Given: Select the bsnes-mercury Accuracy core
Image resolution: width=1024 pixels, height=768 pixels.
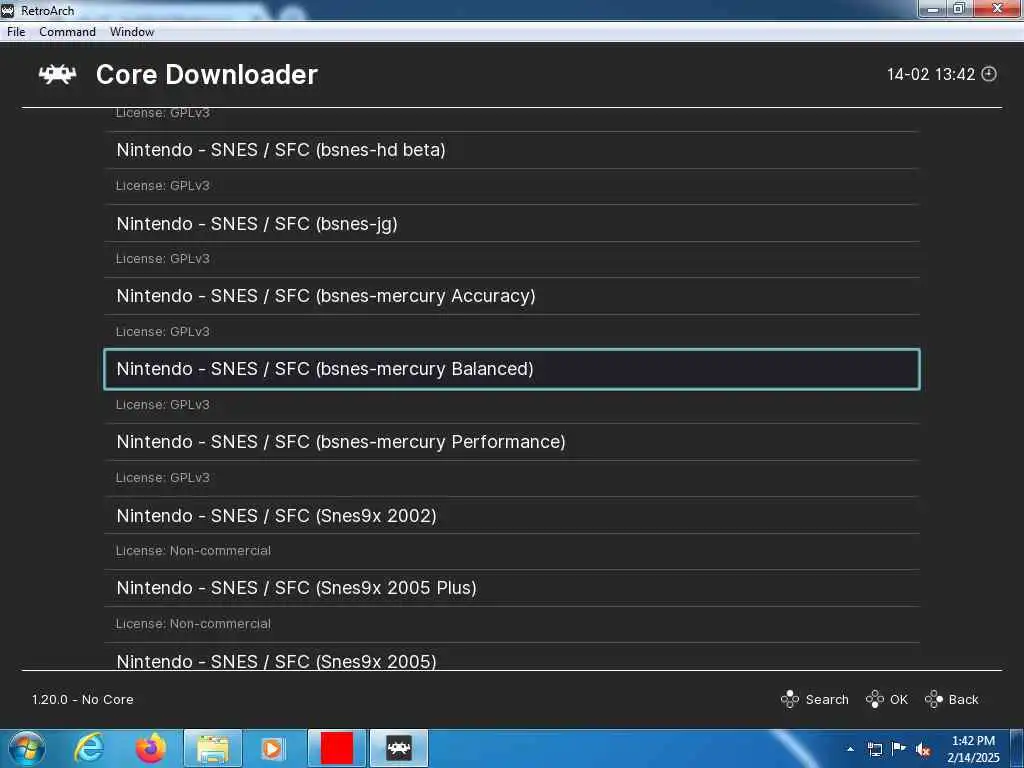Looking at the screenshot, I should point(512,296).
